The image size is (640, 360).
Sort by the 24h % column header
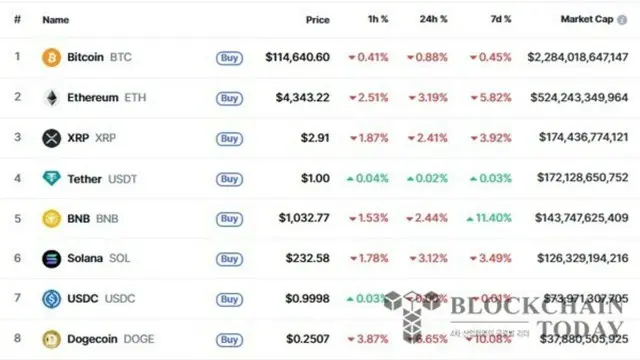[433, 19]
